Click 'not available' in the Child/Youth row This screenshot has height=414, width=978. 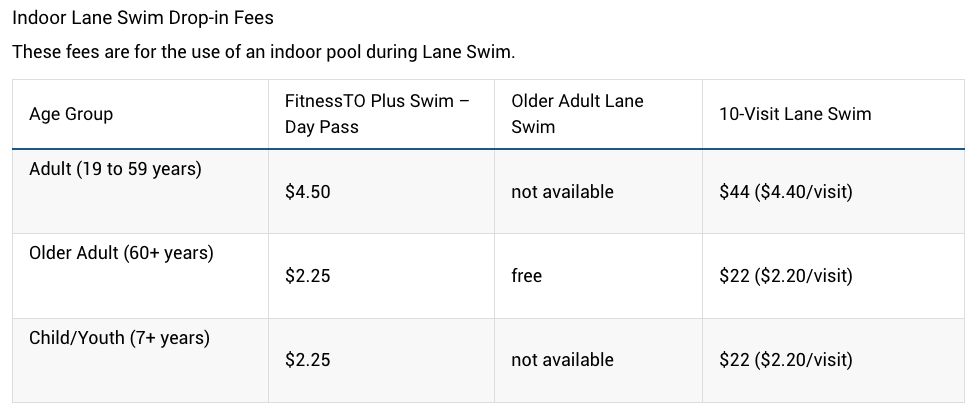[x=563, y=360]
